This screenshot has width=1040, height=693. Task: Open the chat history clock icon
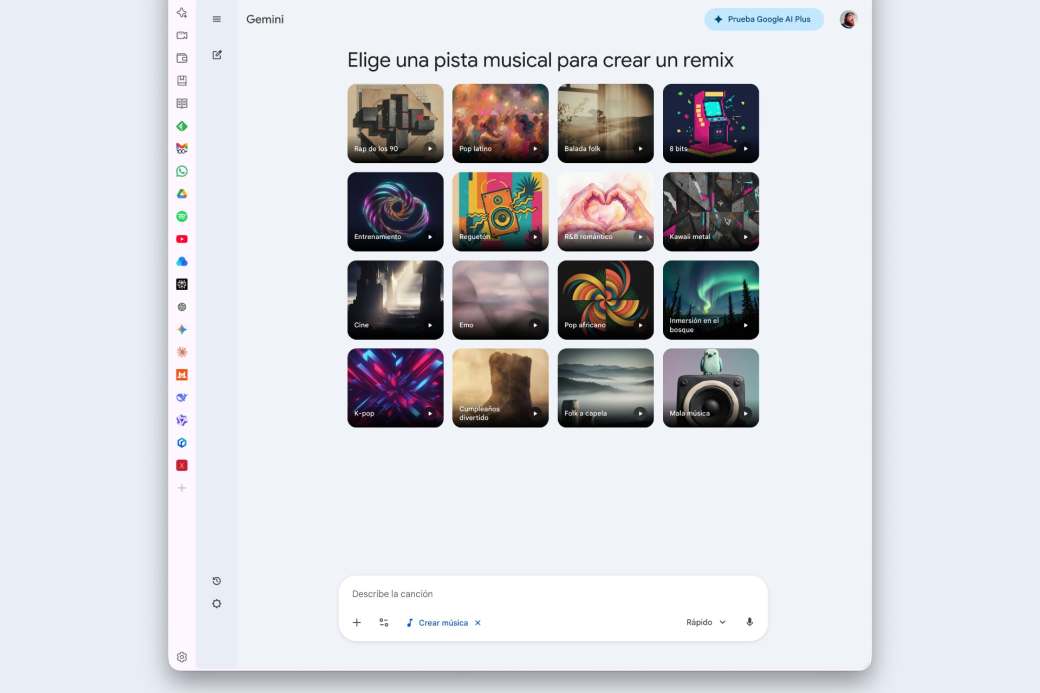(x=216, y=580)
